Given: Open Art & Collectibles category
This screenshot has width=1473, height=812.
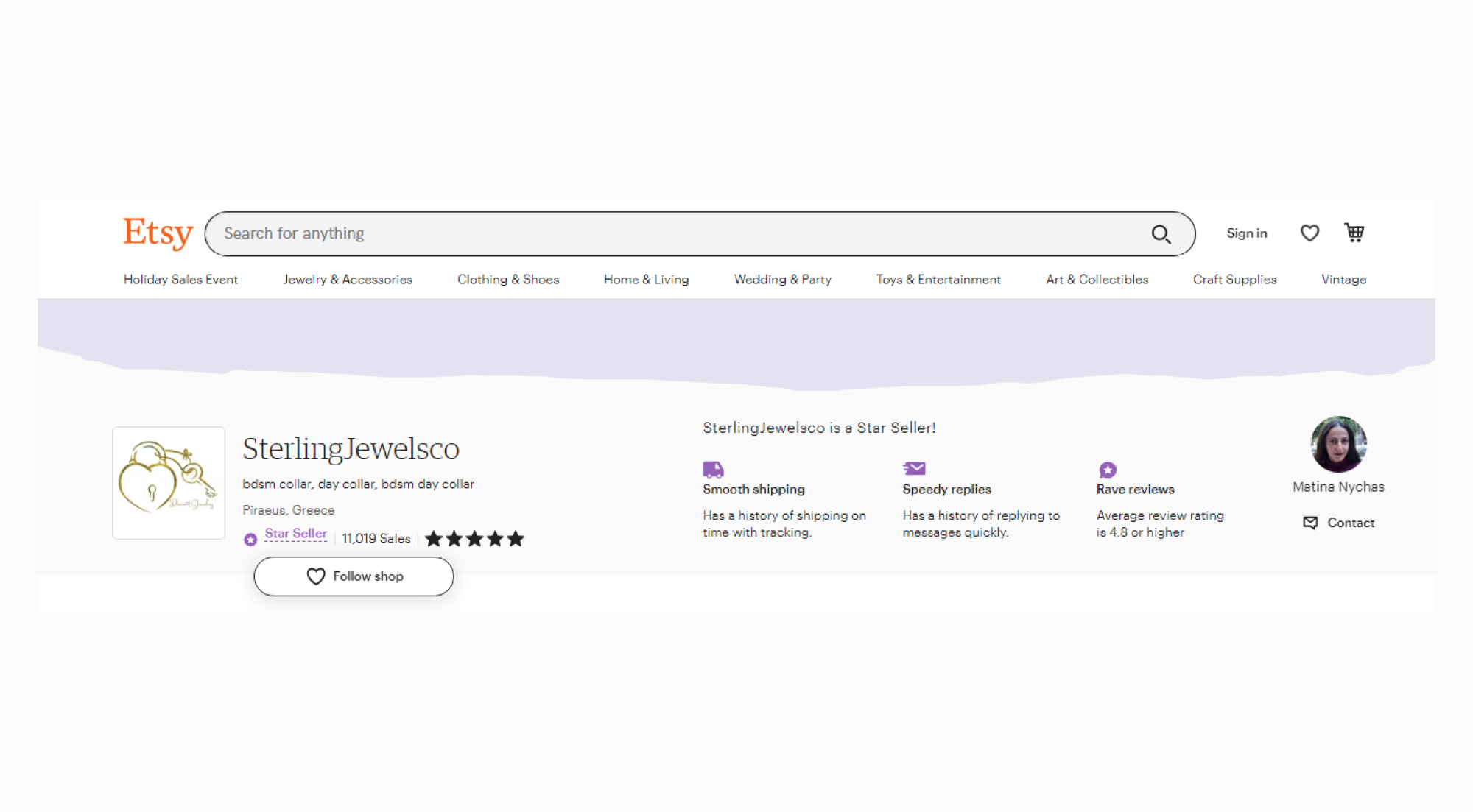Looking at the screenshot, I should [x=1097, y=280].
